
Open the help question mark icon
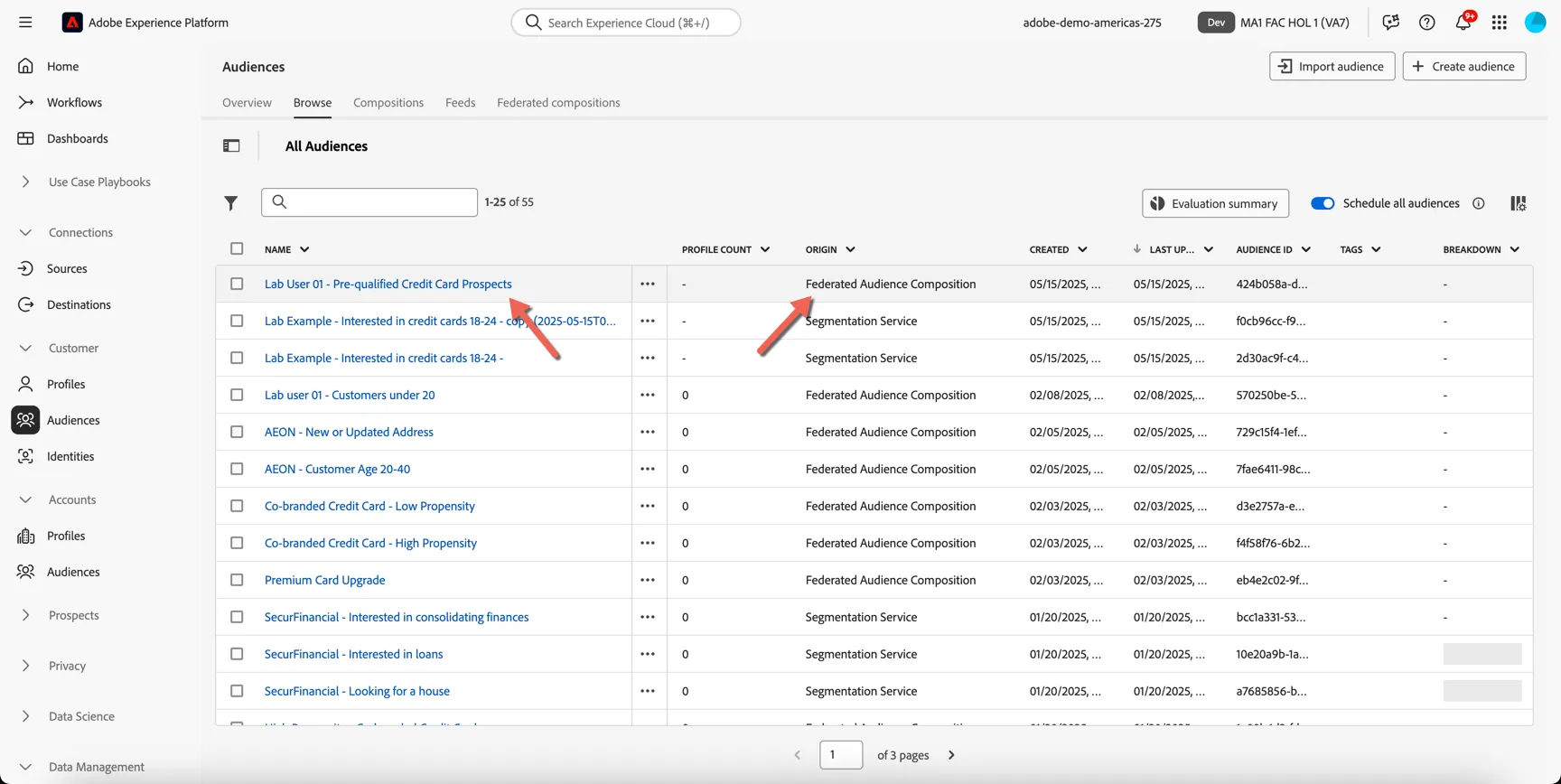pyautogui.click(x=1426, y=23)
